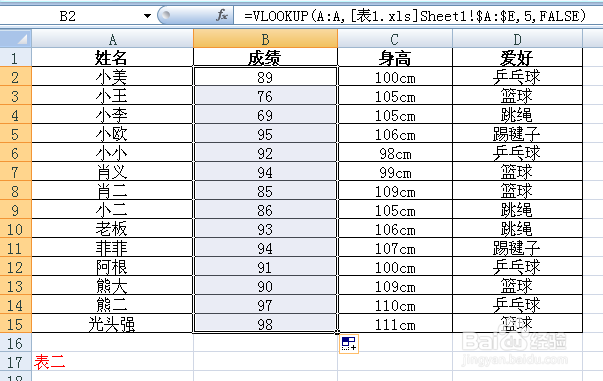Select height cell 99cm

(x=395, y=171)
